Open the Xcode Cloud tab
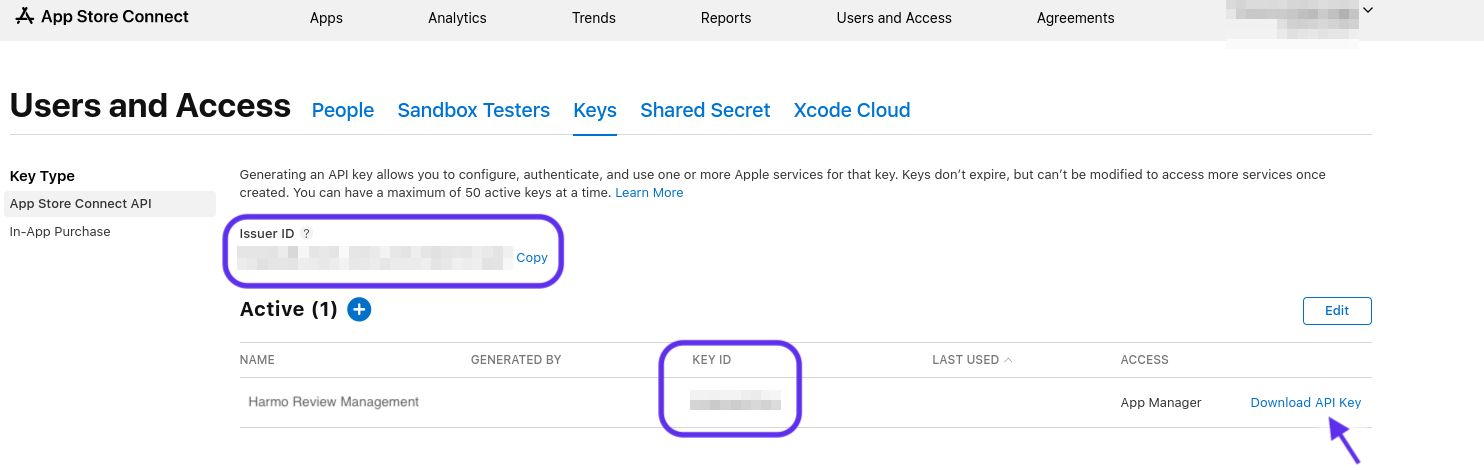1484x470 pixels. (x=852, y=110)
